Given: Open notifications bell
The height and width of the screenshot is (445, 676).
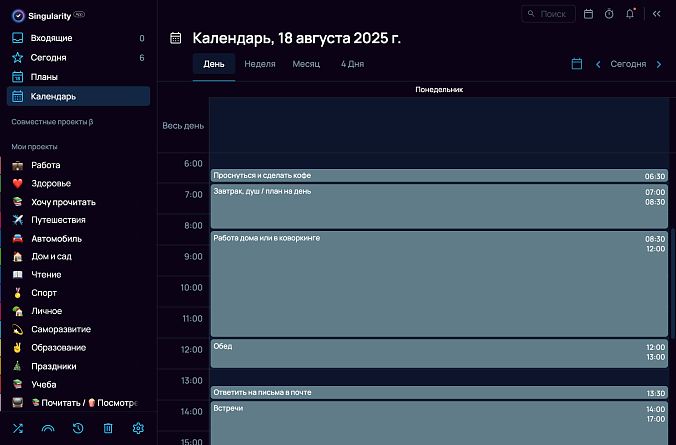Looking at the screenshot, I should click(x=630, y=14).
